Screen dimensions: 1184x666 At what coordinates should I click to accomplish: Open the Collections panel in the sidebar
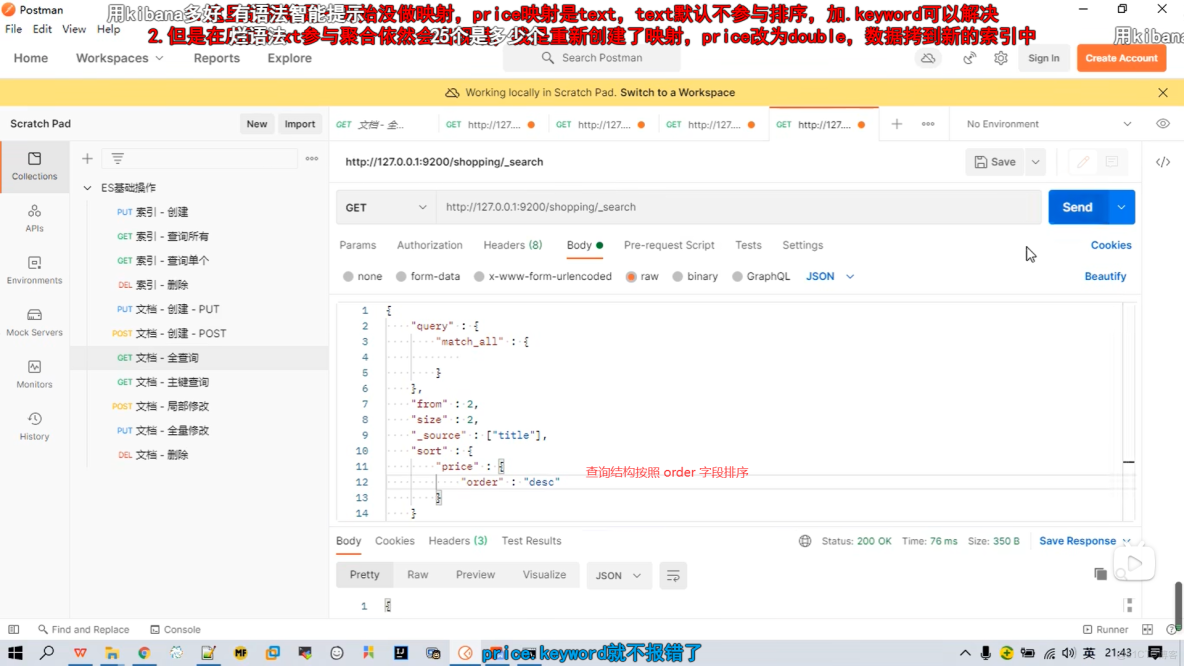click(34, 168)
